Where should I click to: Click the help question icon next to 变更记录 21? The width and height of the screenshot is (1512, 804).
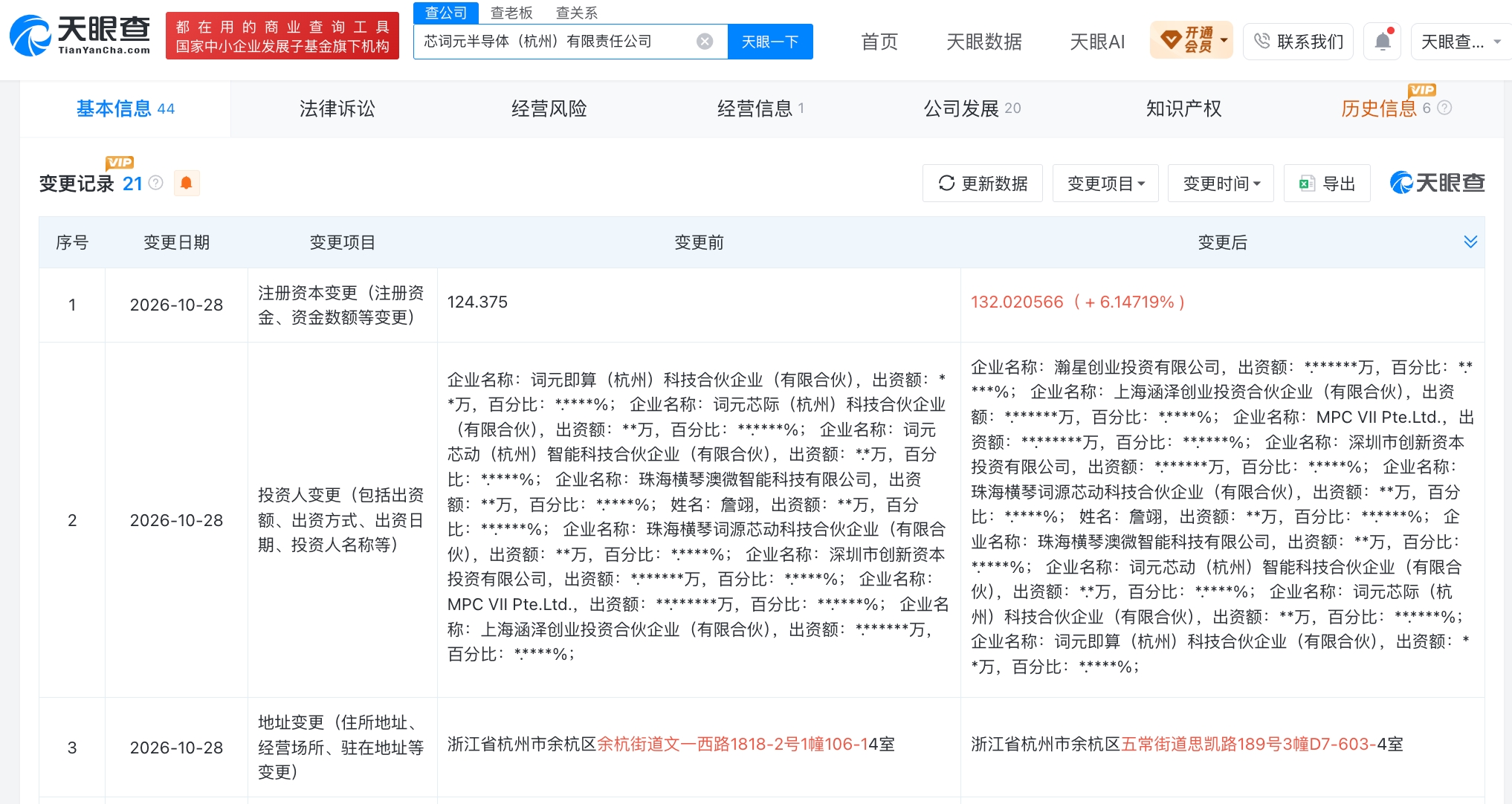point(155,183)
